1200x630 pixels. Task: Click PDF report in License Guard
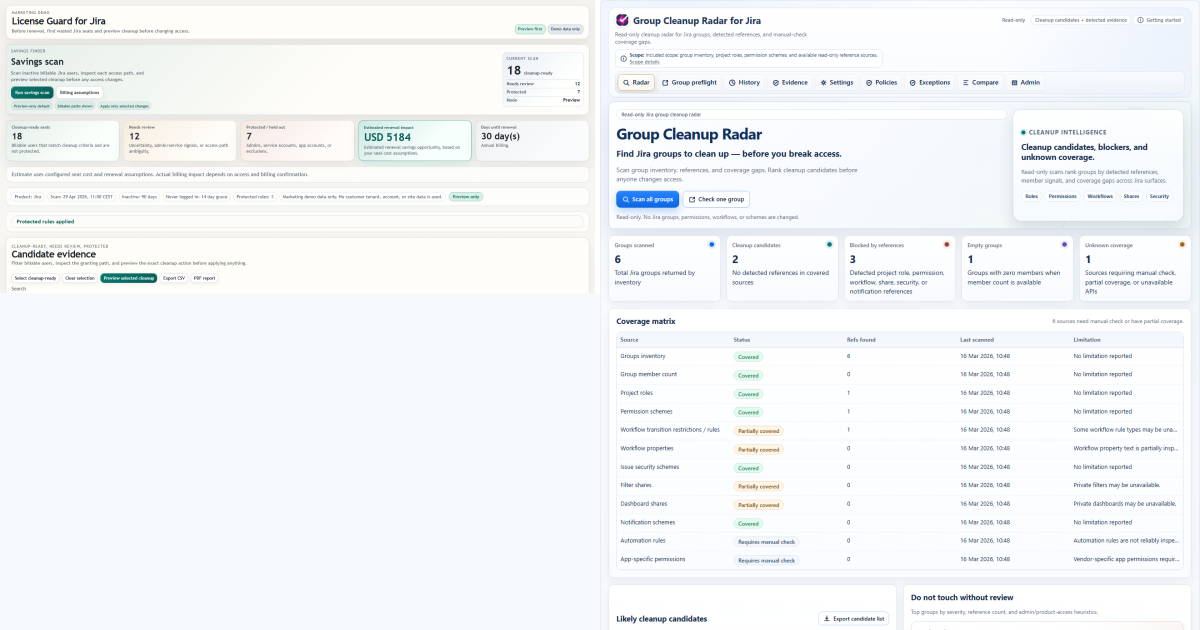204,278
